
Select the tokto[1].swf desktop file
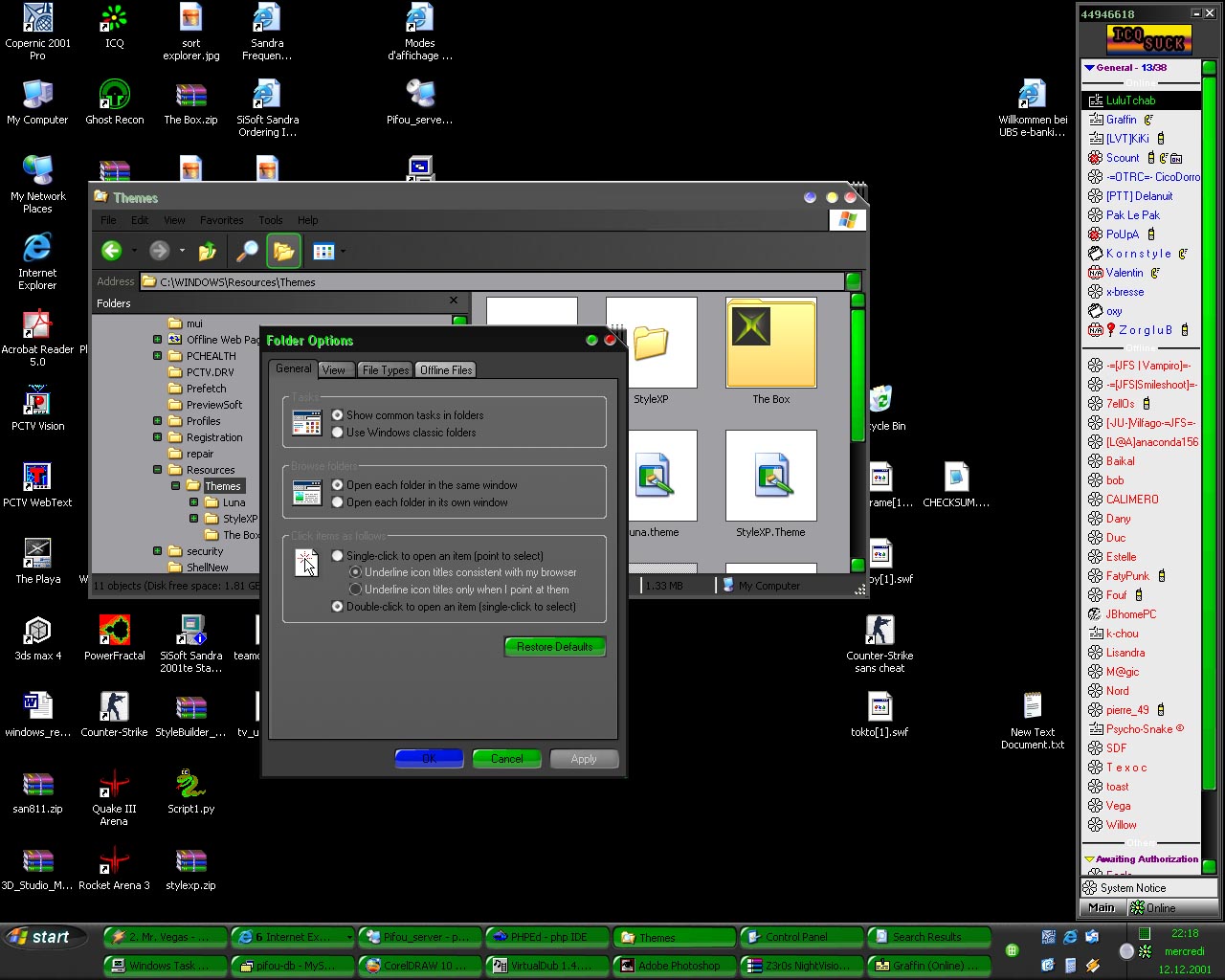tap(880, 714)
